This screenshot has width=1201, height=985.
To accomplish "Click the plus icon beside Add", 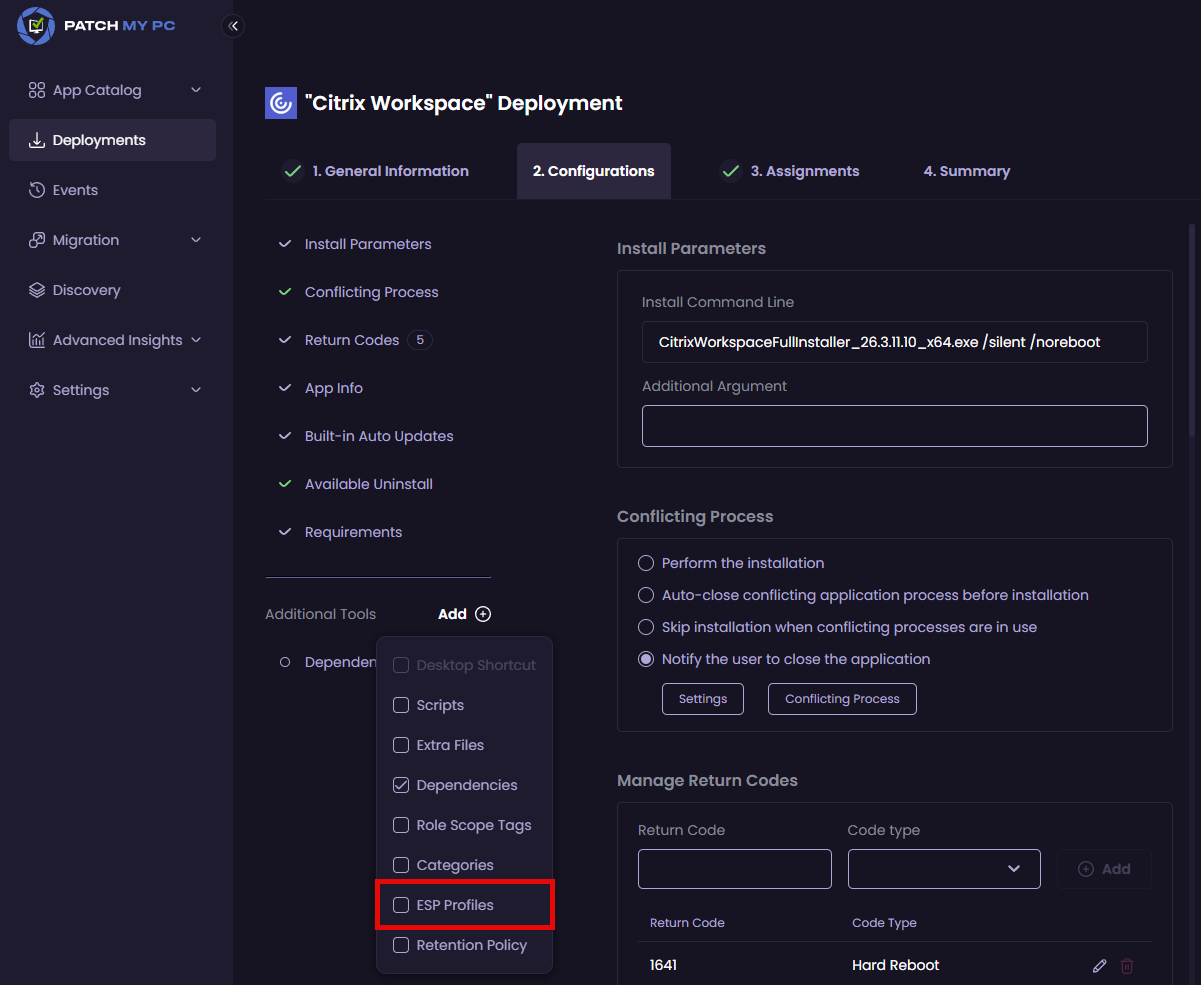I will [483, 614].
